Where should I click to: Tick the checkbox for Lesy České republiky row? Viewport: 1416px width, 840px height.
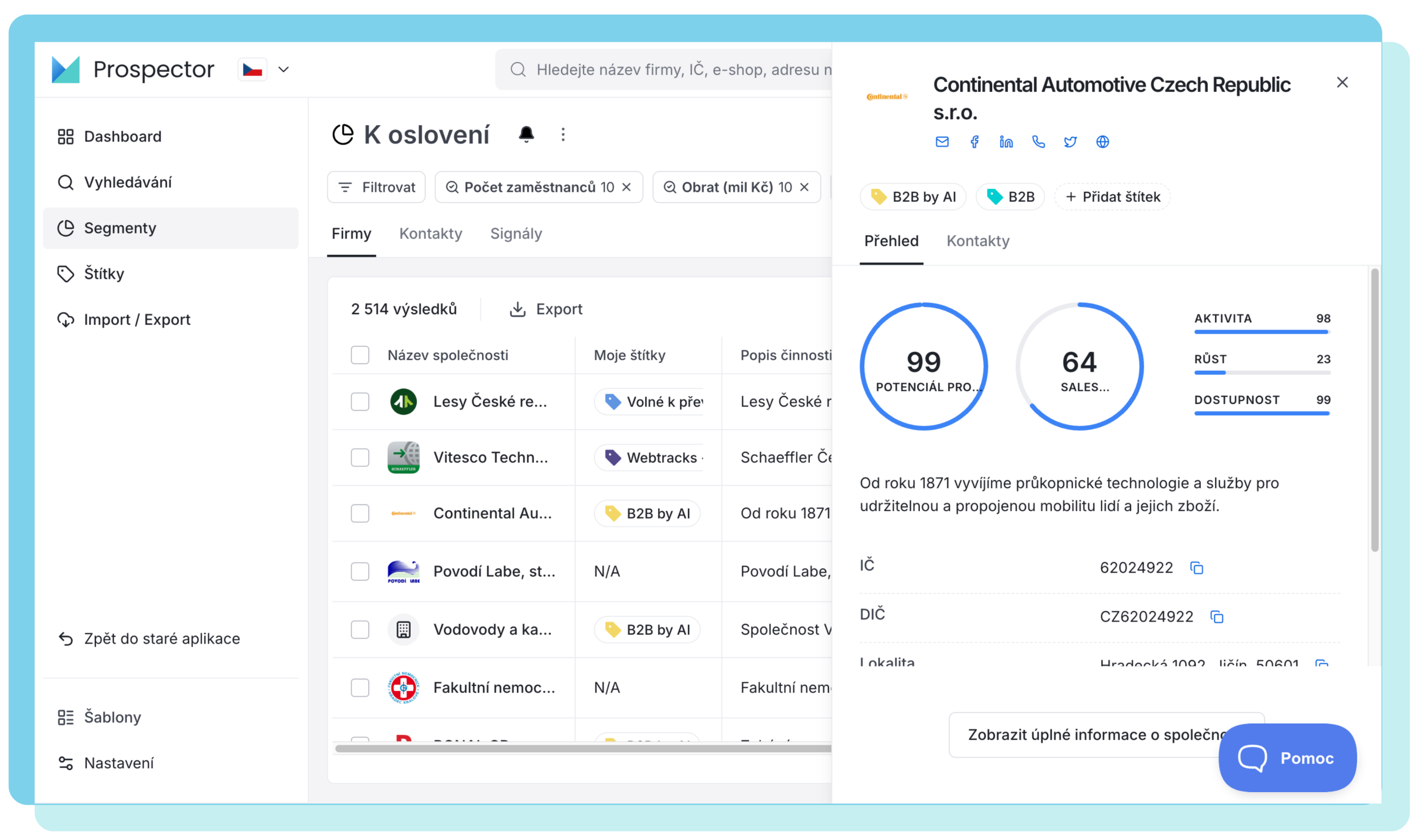point(359,402)
